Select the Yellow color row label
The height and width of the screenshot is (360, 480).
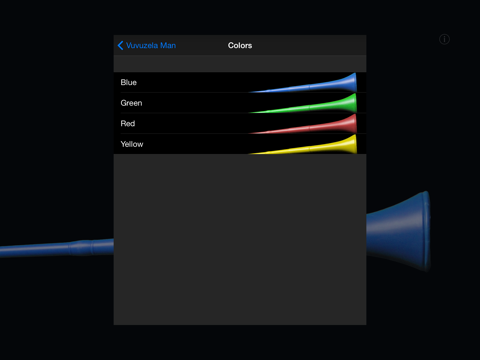[x=132, y=144]
